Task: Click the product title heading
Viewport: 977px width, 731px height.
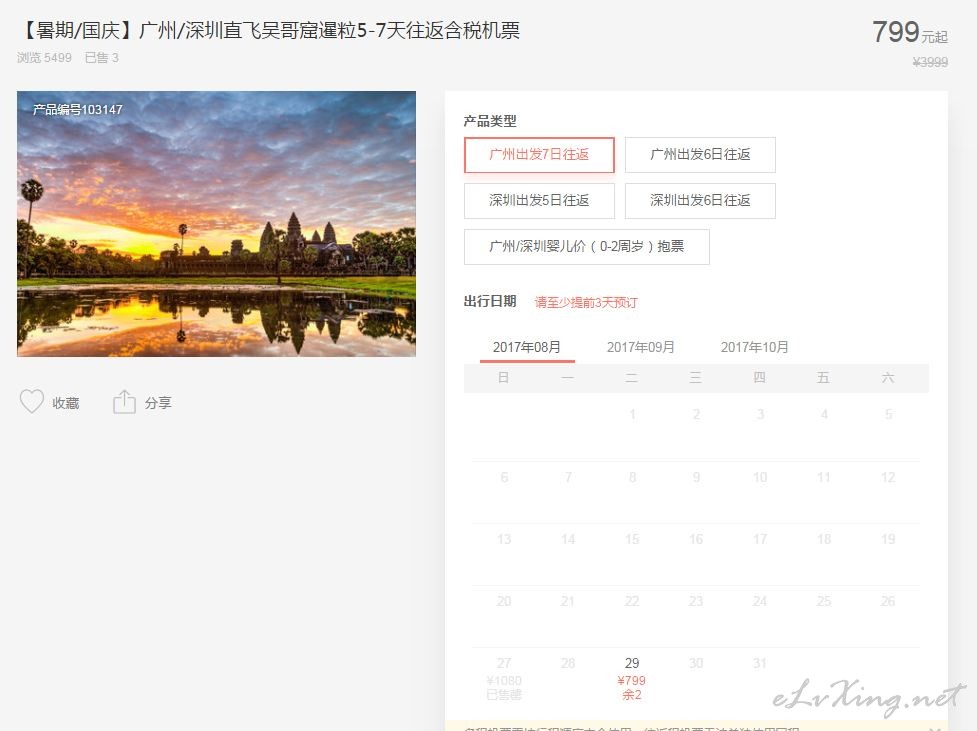Action: click(269, 30)
